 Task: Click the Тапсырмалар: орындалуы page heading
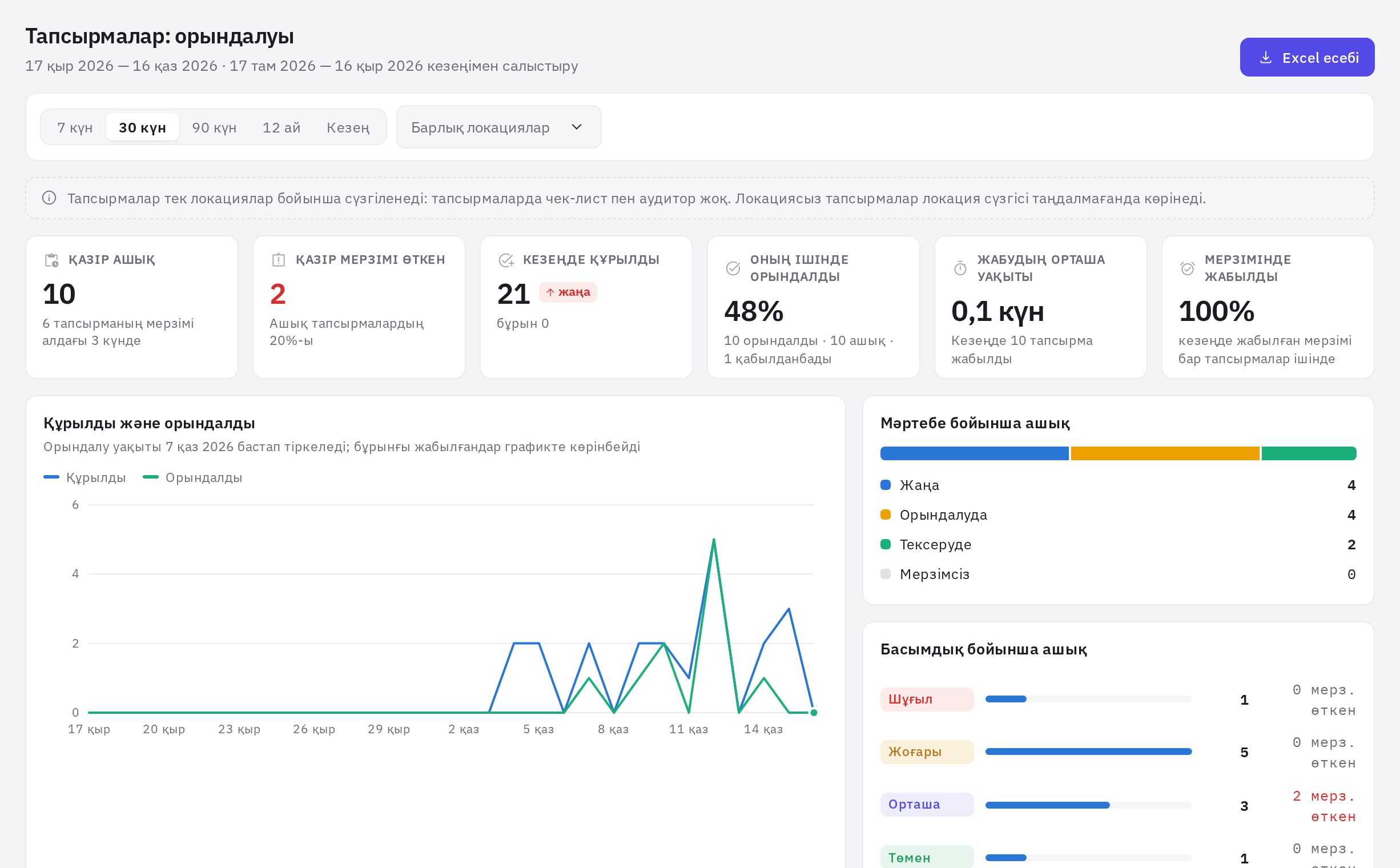[159, 36]
